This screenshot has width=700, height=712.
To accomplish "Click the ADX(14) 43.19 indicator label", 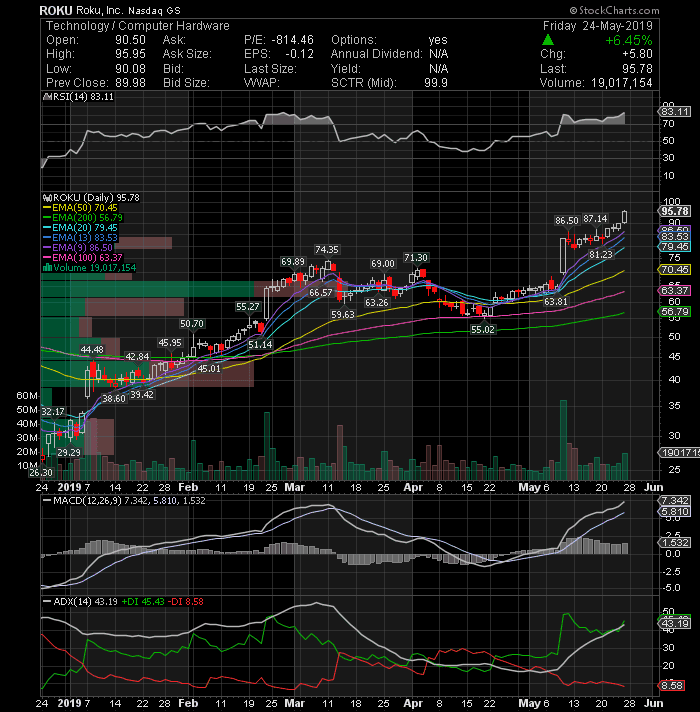I will click(80, 602).
